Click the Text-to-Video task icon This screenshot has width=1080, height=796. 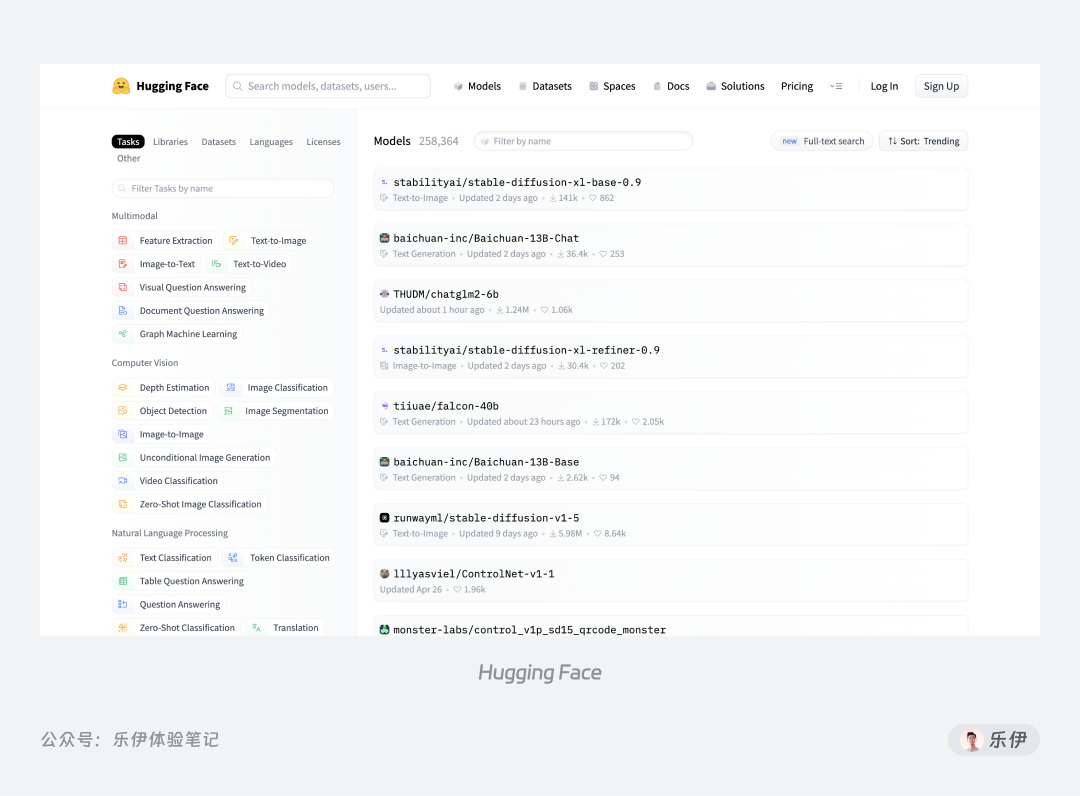tap(216, 264)
